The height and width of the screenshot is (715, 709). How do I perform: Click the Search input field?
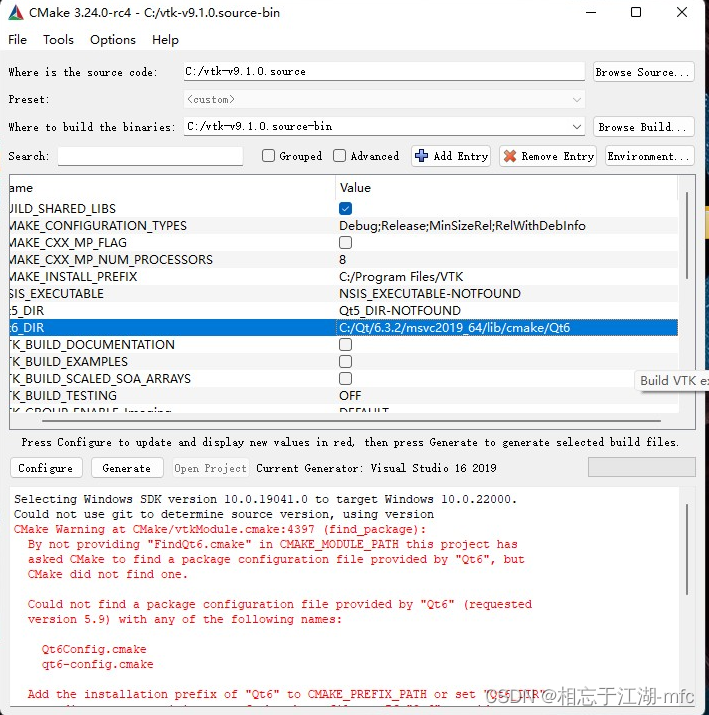click(150, 156)
